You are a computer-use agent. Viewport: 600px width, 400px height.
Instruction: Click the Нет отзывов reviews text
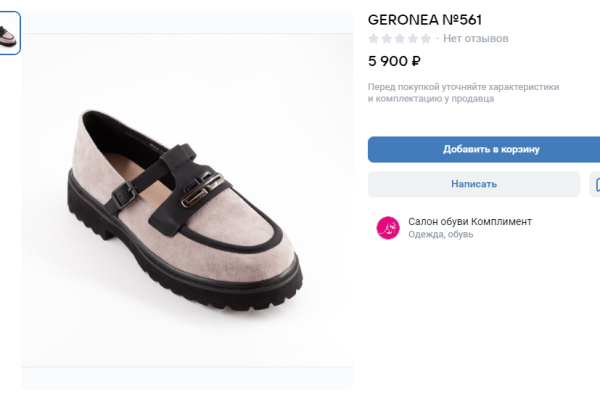[476, 39]
